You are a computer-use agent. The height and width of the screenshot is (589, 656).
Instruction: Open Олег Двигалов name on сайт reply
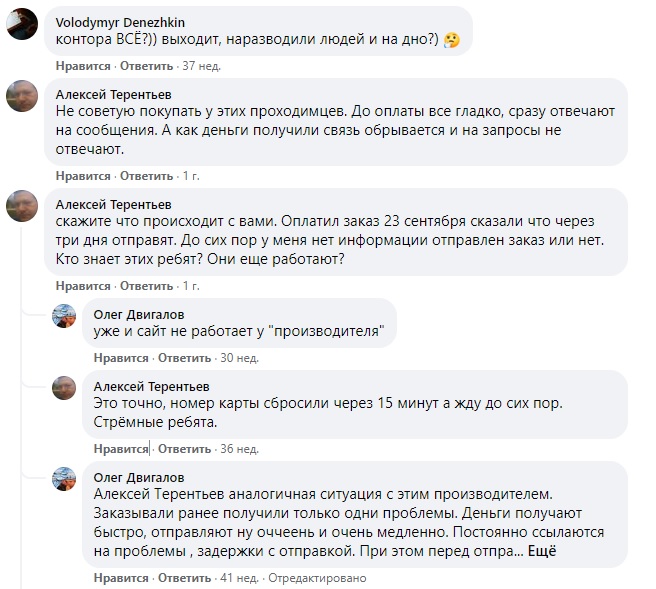tap(139, 313)
